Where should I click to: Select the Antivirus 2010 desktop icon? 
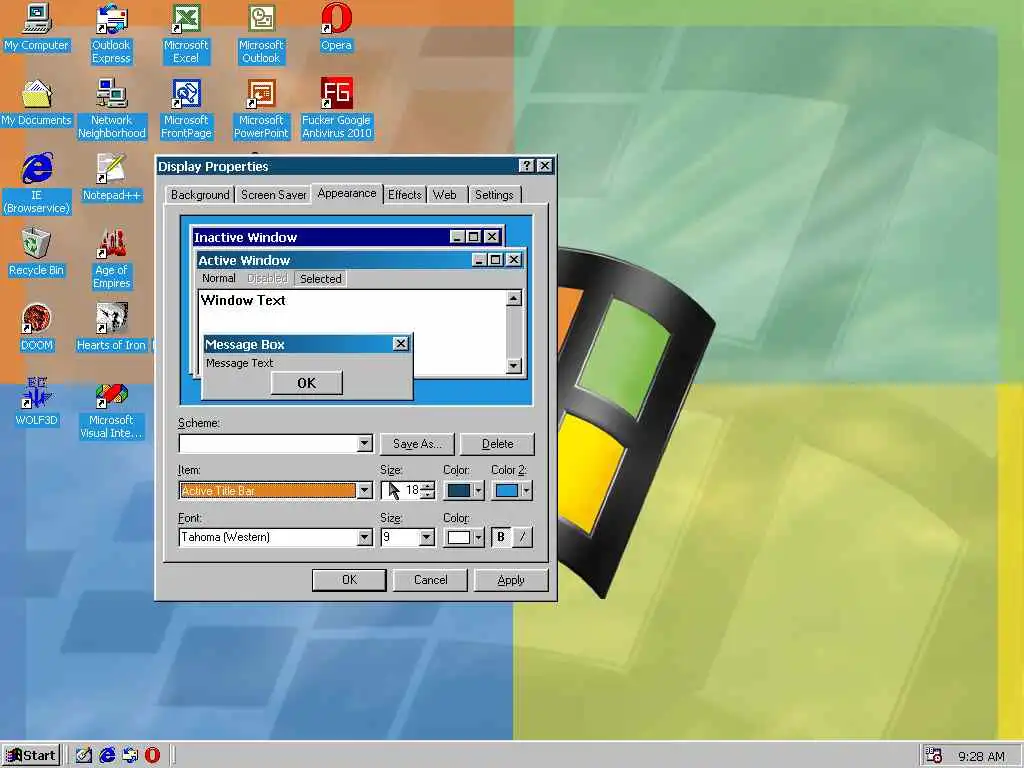[x=336, y=109]
